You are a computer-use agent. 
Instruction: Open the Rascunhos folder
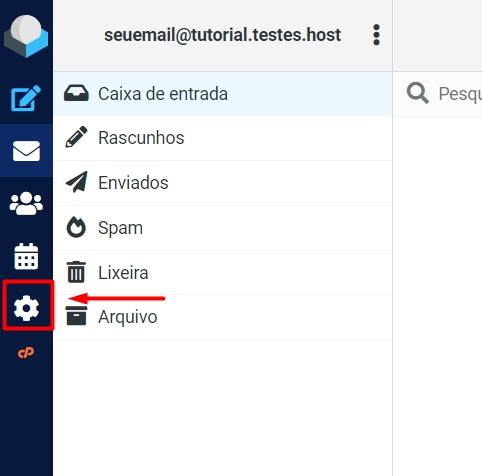click(x=223, y=138)
